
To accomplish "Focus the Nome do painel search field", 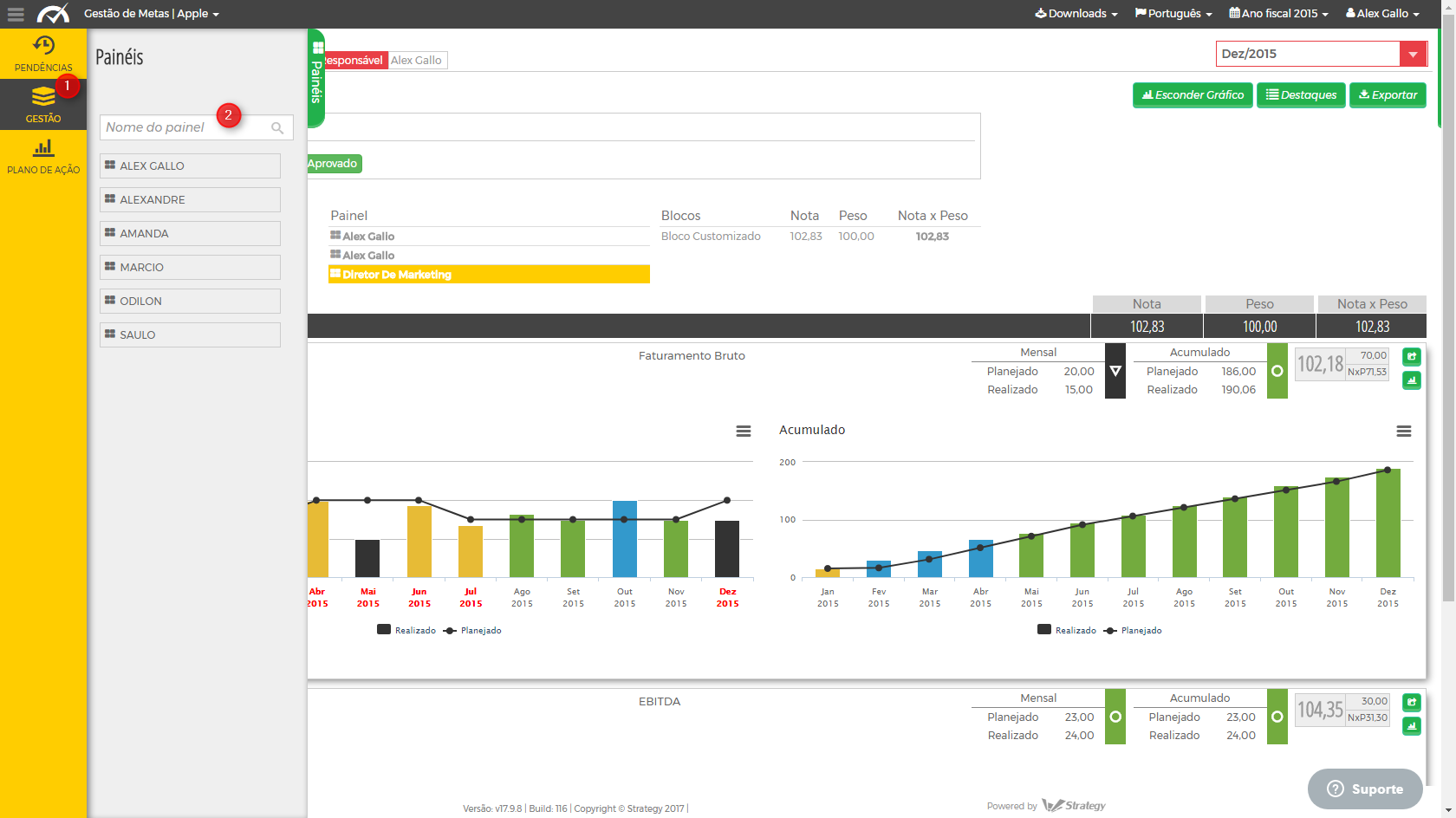I will tap(196, 127).
